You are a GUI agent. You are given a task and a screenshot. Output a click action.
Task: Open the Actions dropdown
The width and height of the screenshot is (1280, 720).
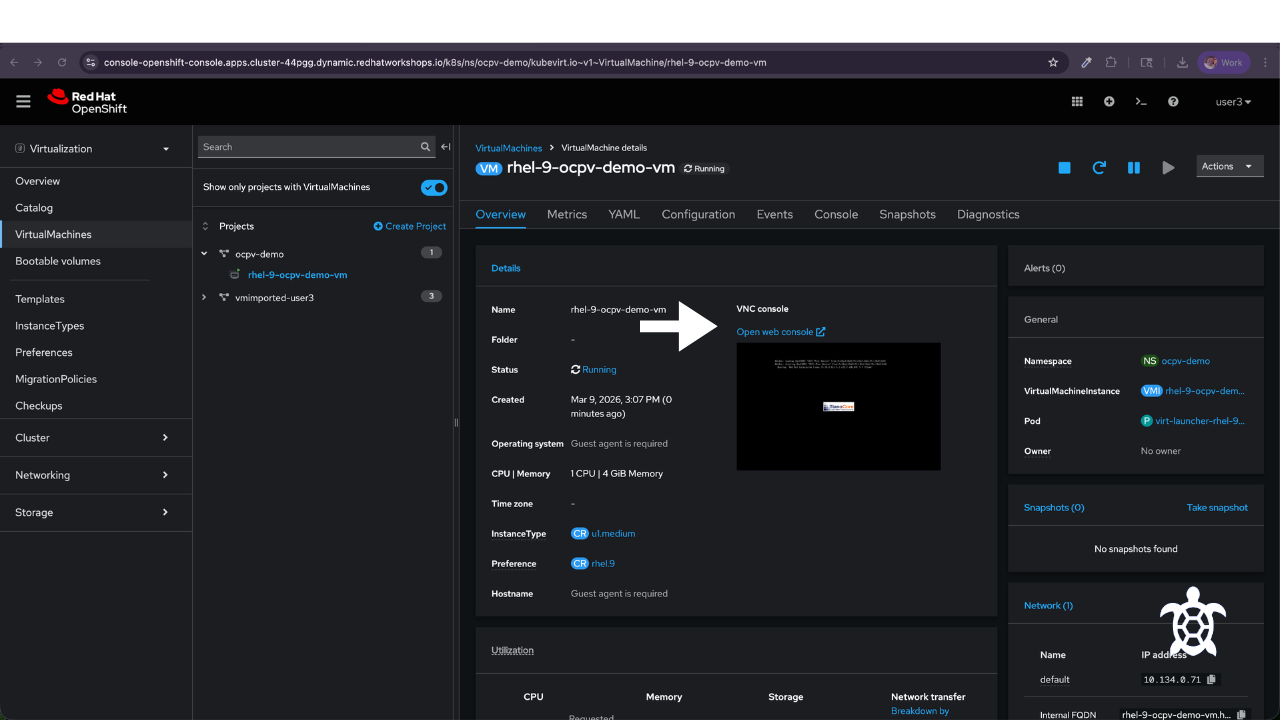tap(1230, 166)
